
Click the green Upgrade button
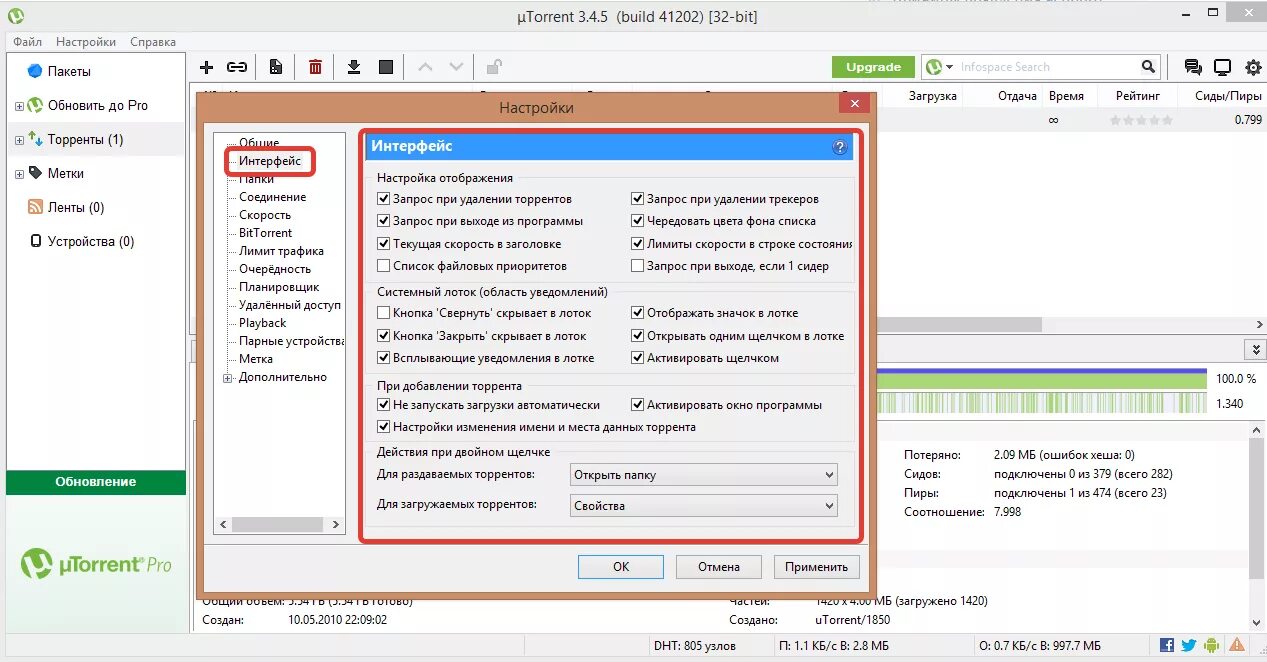click(873, 67)
